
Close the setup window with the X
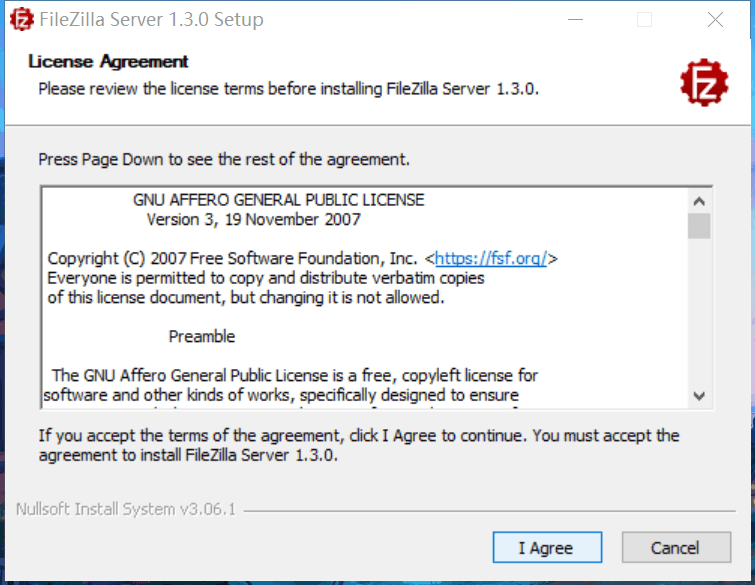(x=715, y=20)
